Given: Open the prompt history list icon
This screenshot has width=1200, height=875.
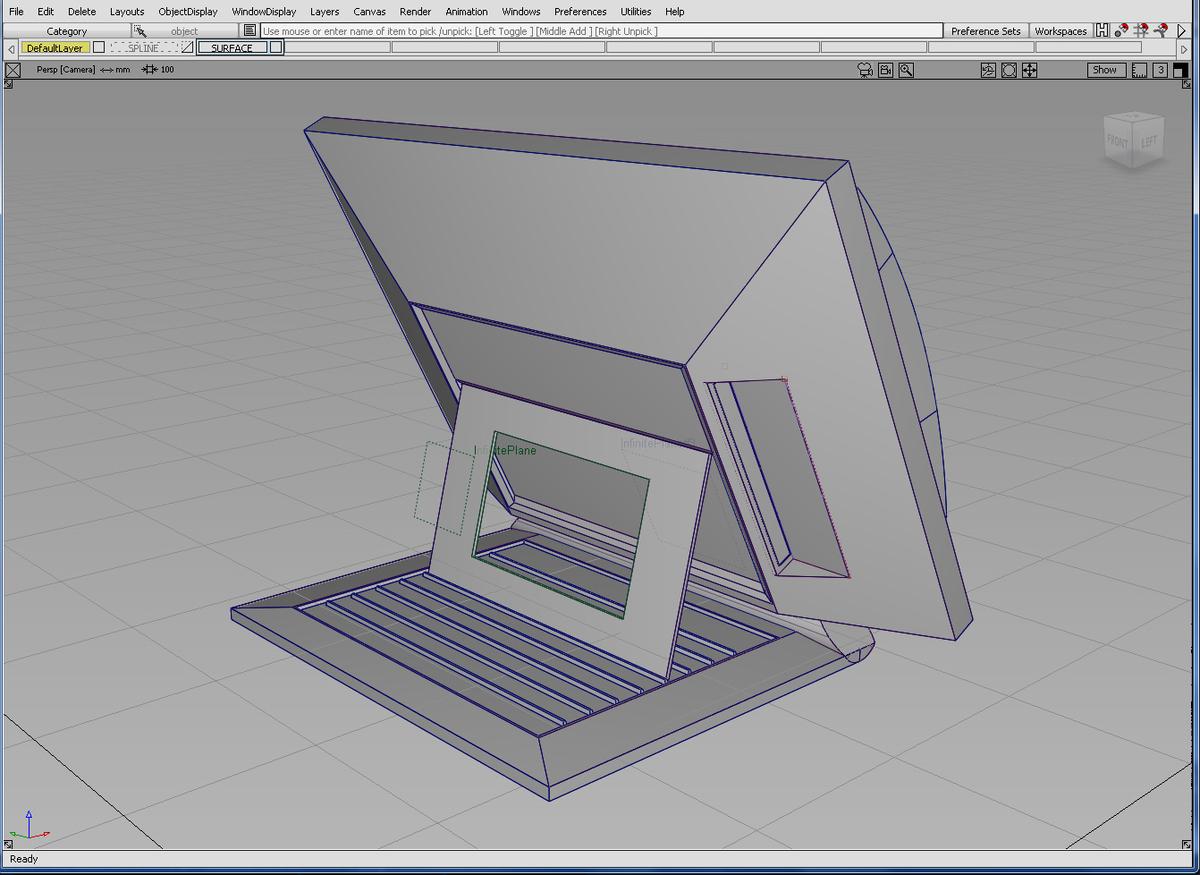Looking at the screenshot, I should pyautogui.click(x=250, y=31).
